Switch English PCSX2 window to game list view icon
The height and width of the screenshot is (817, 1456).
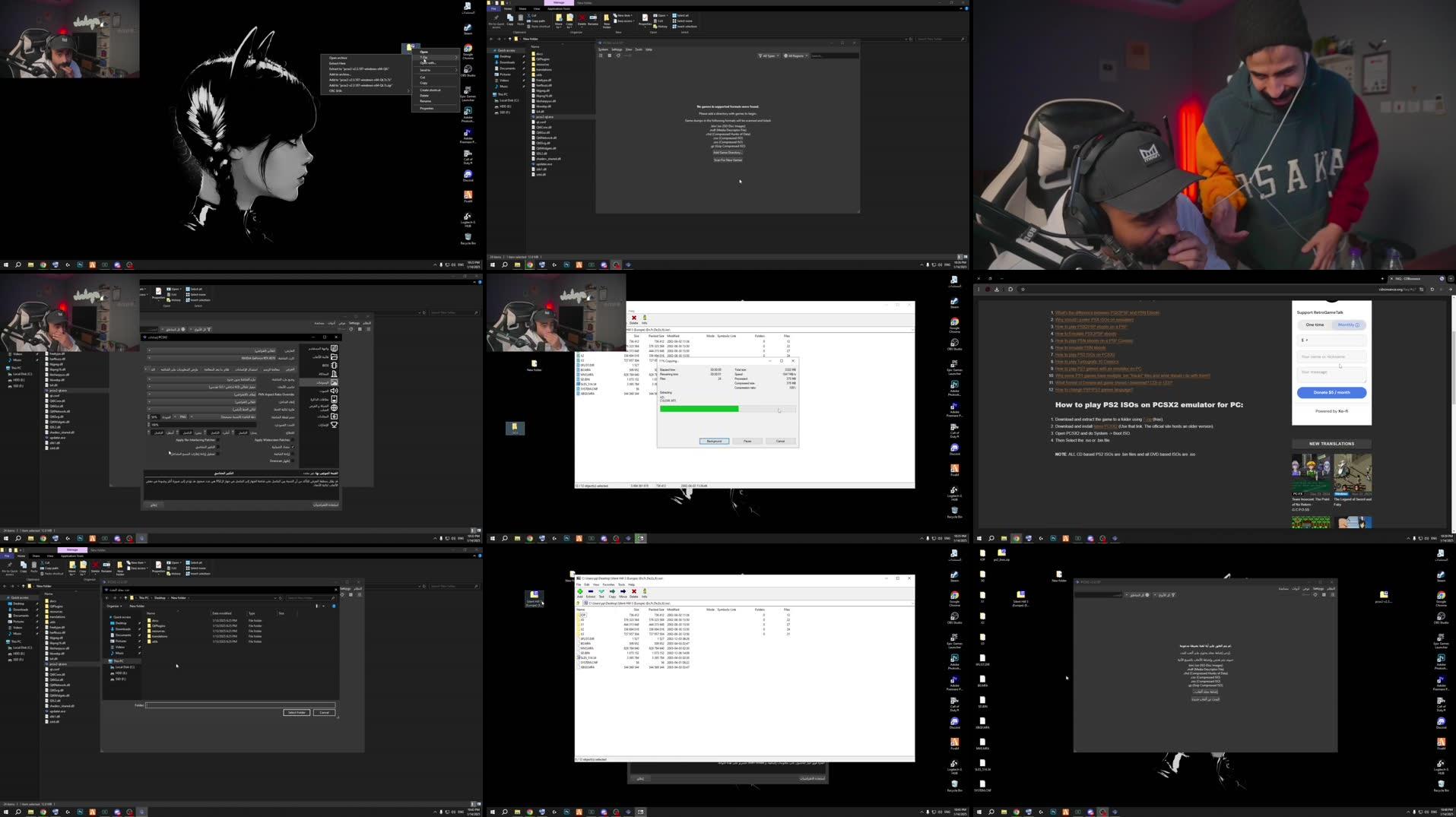[x=601, y=55]
